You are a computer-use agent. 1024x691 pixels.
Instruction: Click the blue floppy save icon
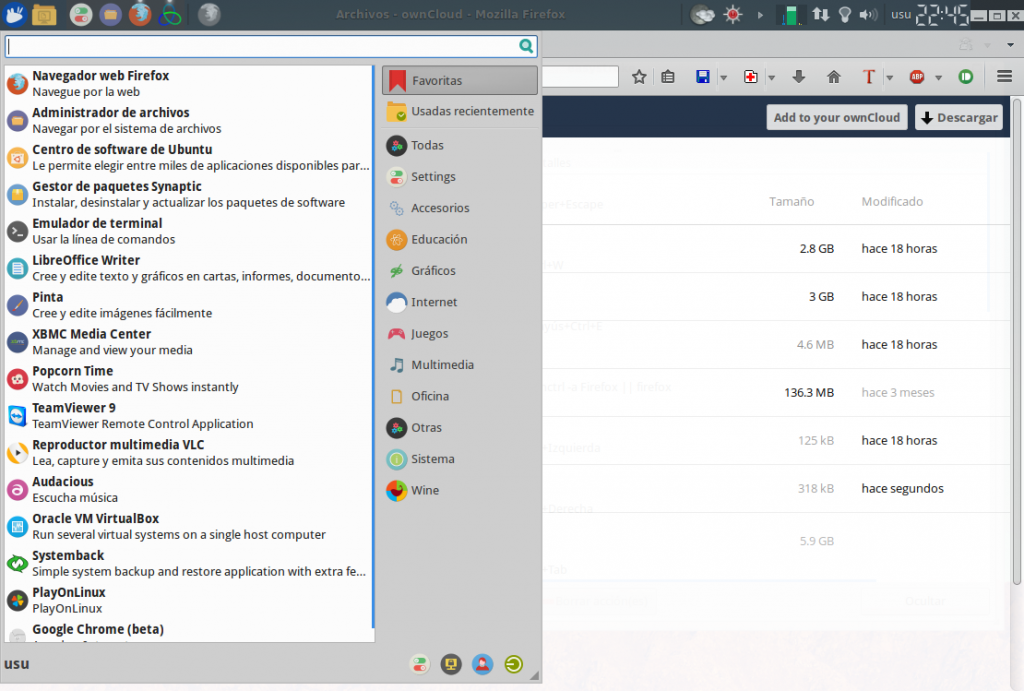[x=703, y=77]
